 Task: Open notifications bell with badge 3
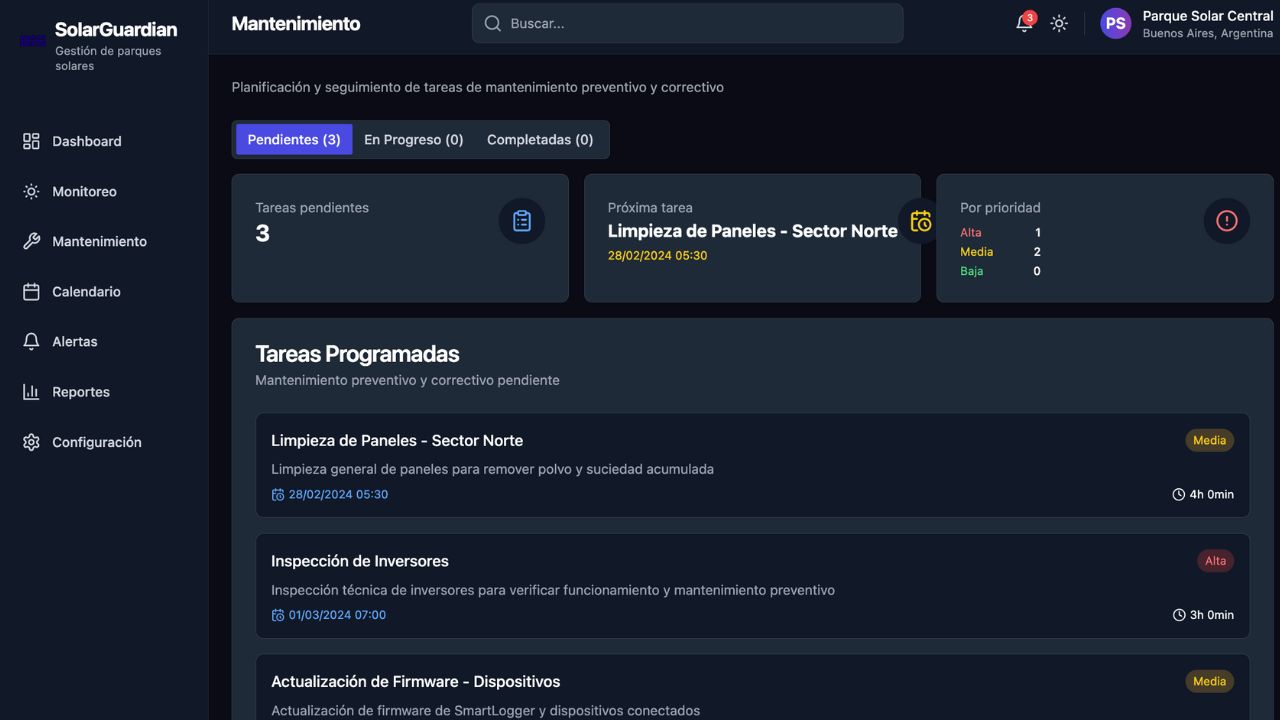(x=1024, y=23)
